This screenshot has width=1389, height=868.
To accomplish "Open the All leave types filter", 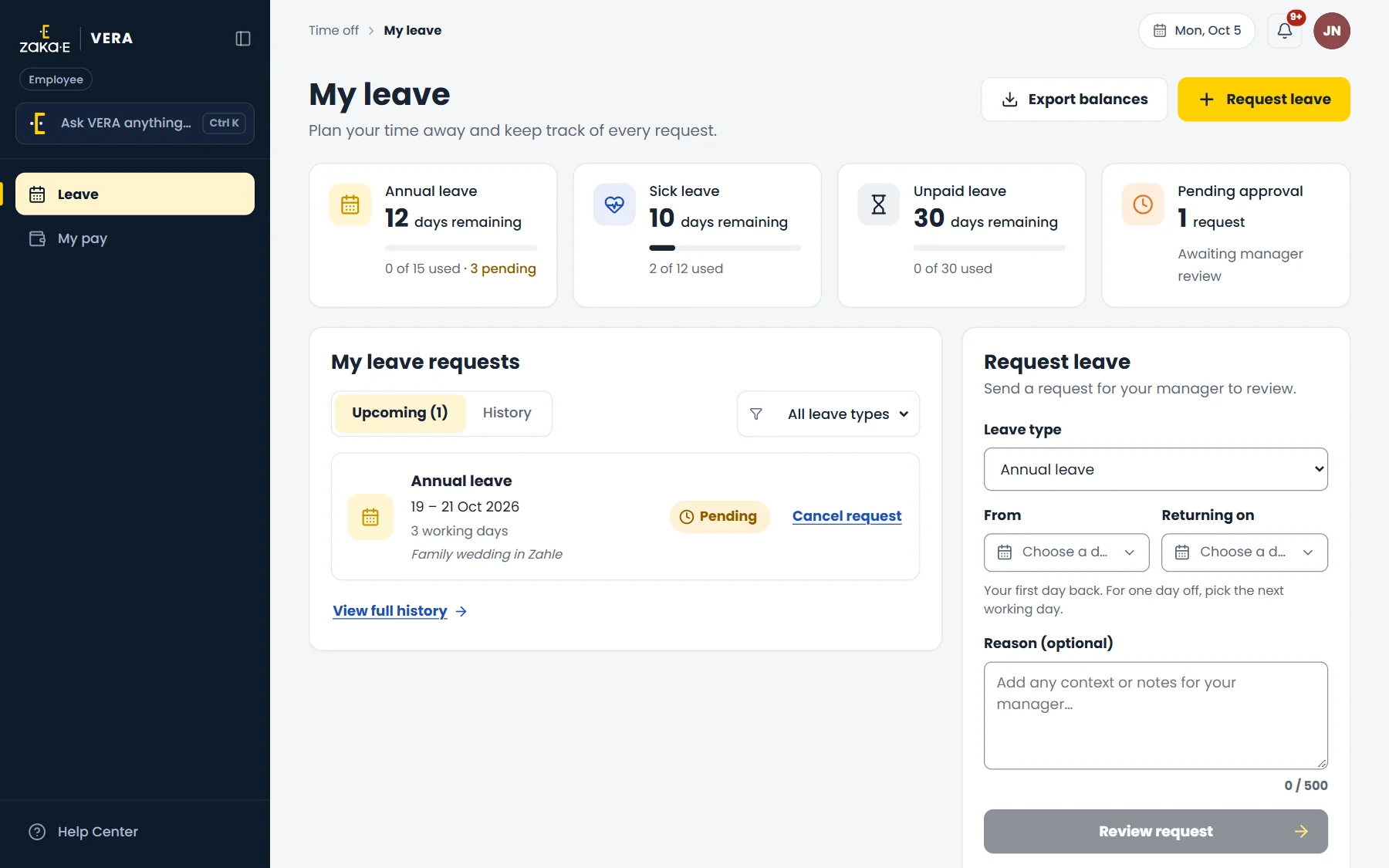I will coord(828,414).
